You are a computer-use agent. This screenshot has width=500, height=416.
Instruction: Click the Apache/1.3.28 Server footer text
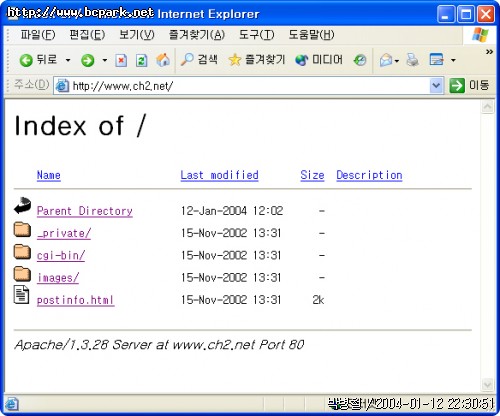pyautogui.click(x=159, y=345)
